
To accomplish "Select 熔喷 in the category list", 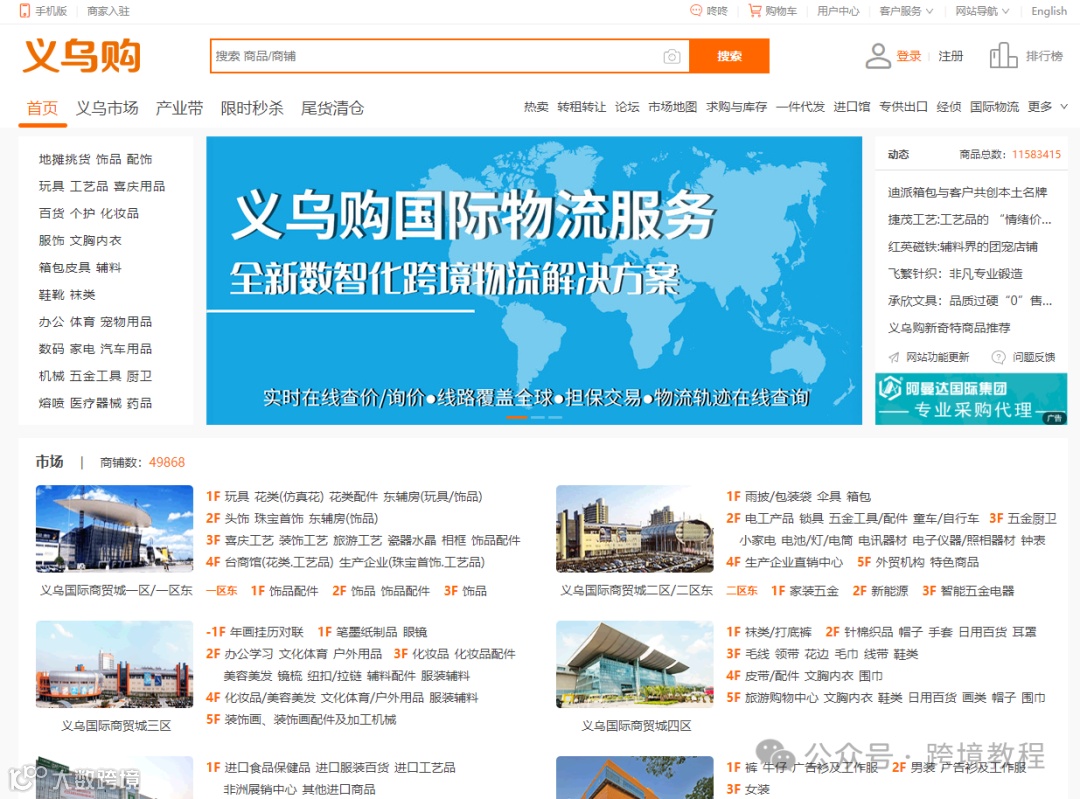I will pos(52,403).
